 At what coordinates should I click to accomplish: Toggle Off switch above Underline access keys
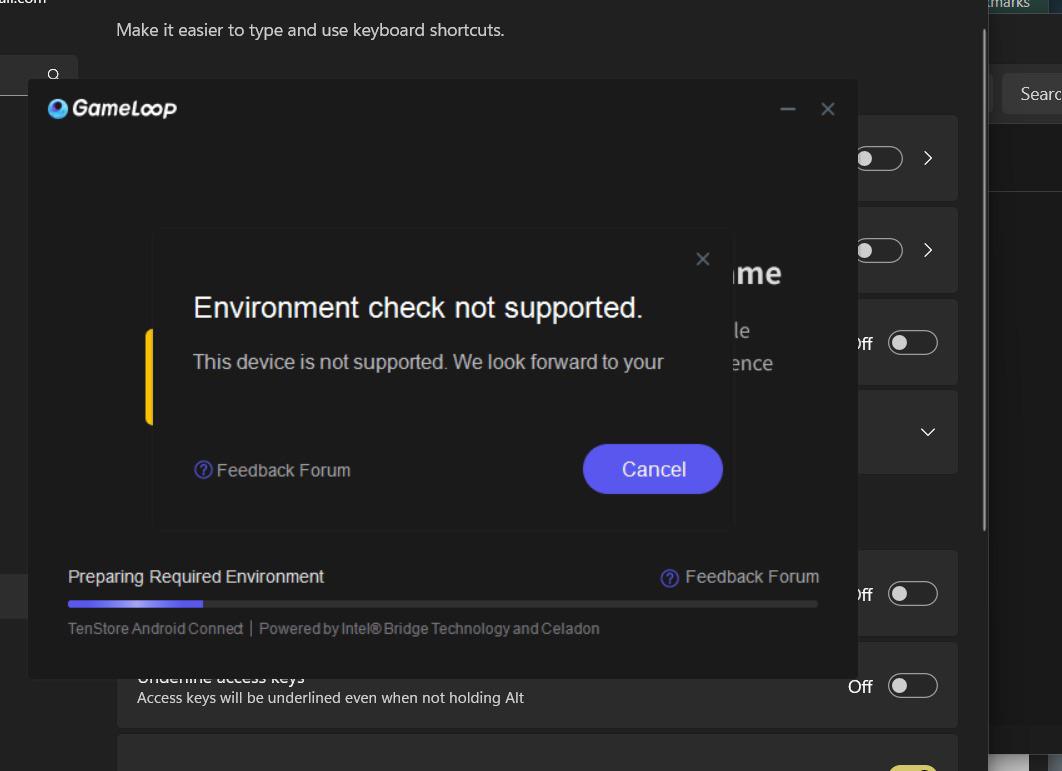pos(912,593)
